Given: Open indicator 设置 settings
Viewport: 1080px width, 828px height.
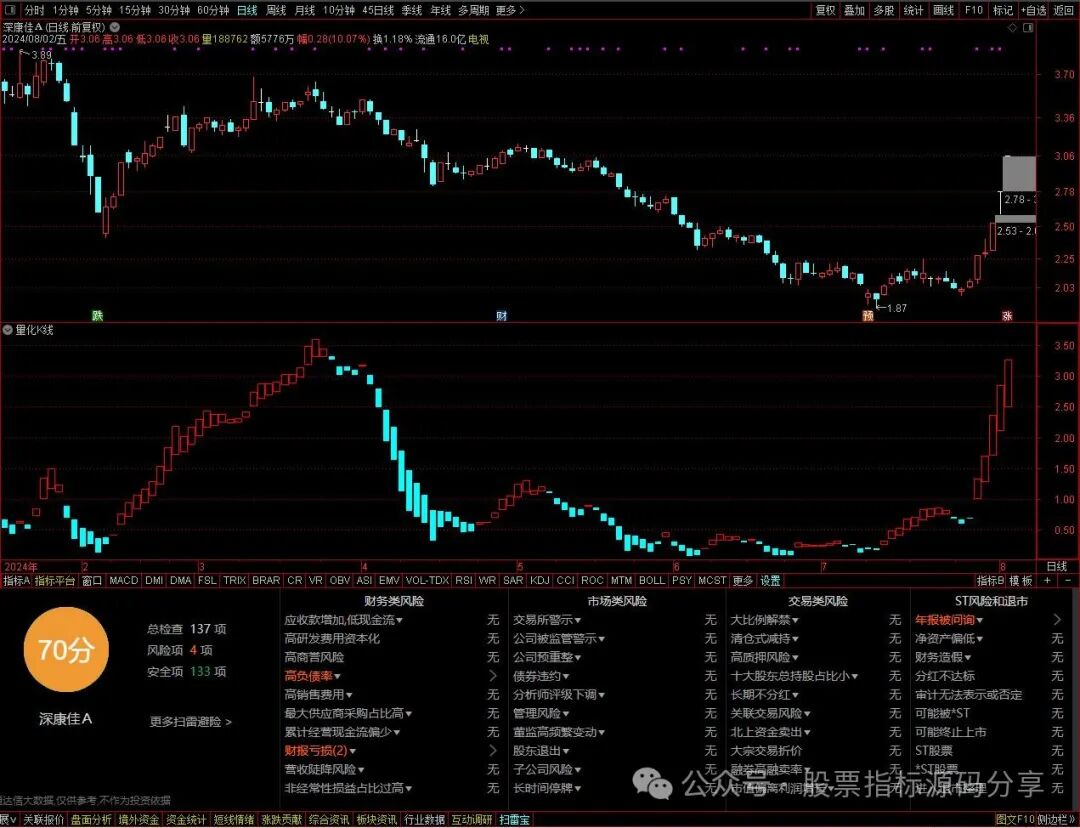Looking at the screenshot, I should 771,581.
